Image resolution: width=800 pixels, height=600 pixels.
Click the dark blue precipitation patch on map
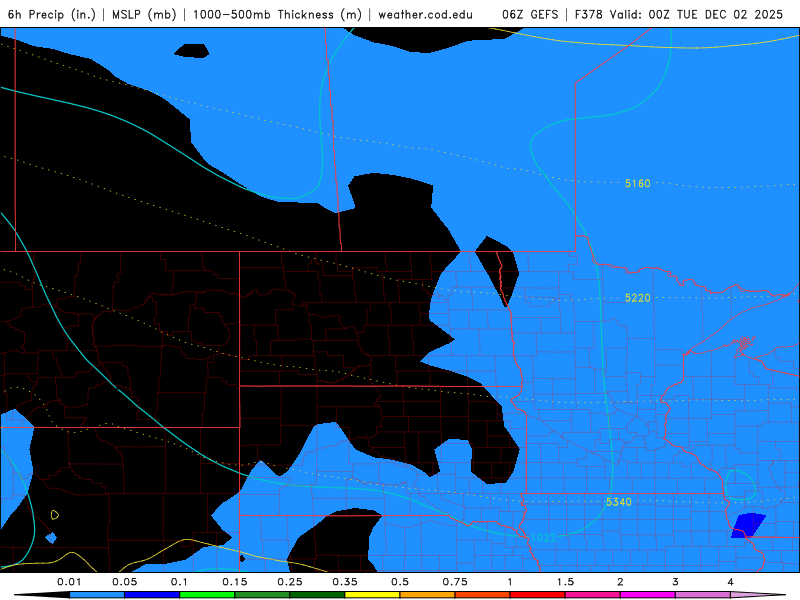pyautogui.click(x=748, y=526)
